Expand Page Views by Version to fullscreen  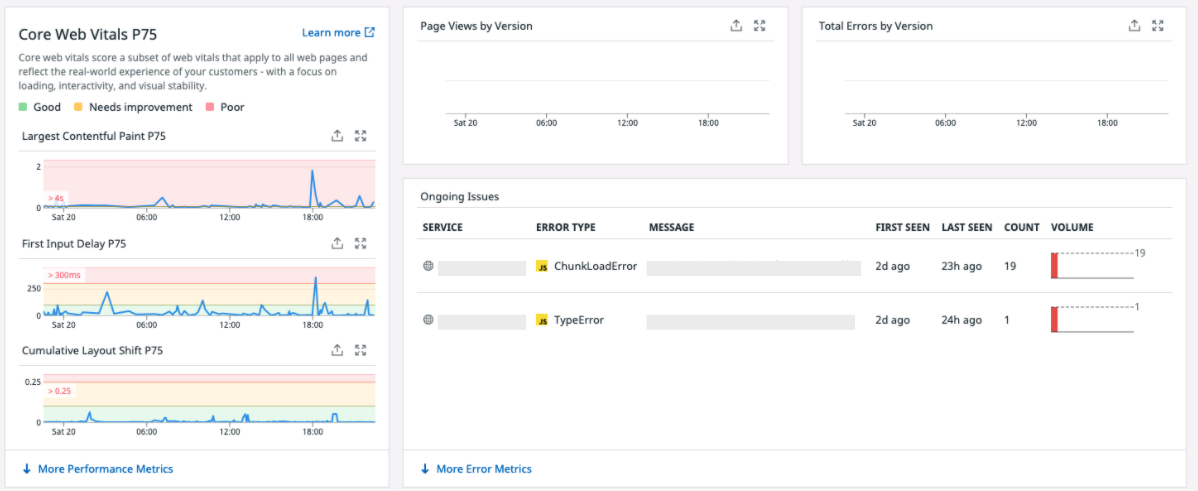click(759, 26)
